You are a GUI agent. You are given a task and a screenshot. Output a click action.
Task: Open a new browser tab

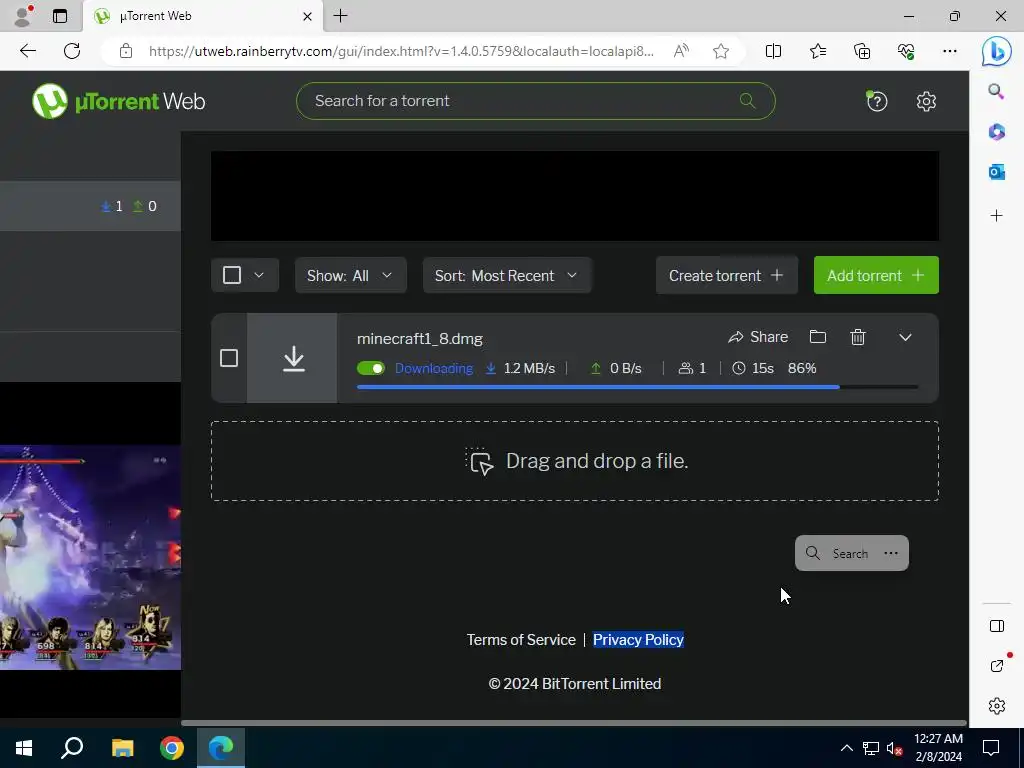(340, 16)
